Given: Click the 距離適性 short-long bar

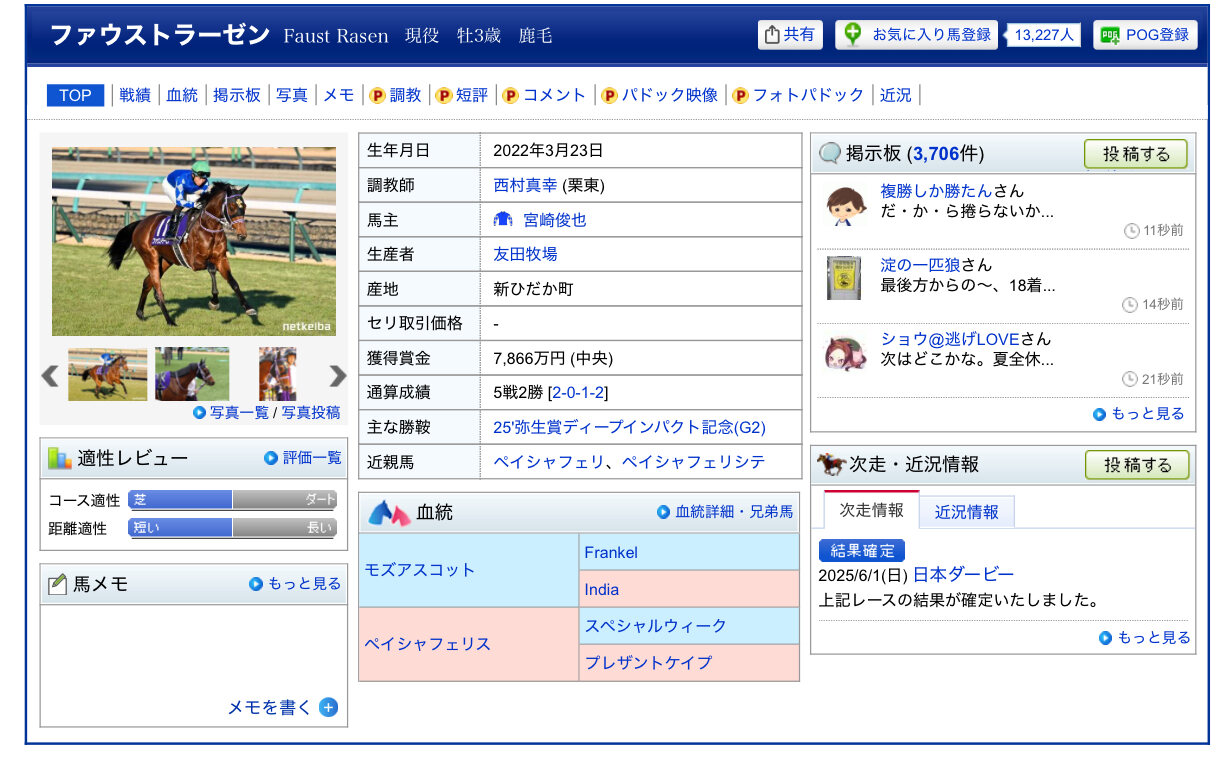Looking at the screenshot, I should (x=232, y=528).
